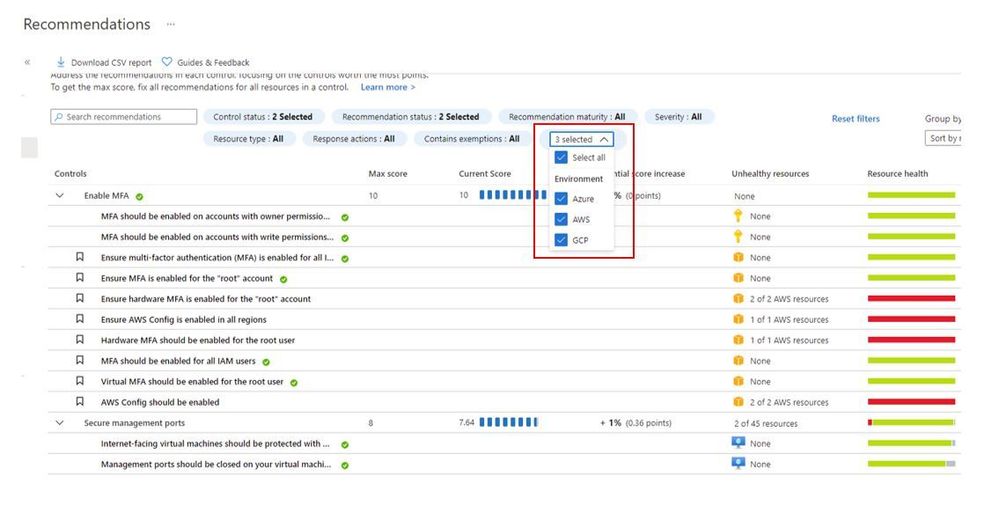Image resolution: width=999 pixels, height=513 pixels.
Task: Open the Severity filter pill
Action: pos(679,117)
